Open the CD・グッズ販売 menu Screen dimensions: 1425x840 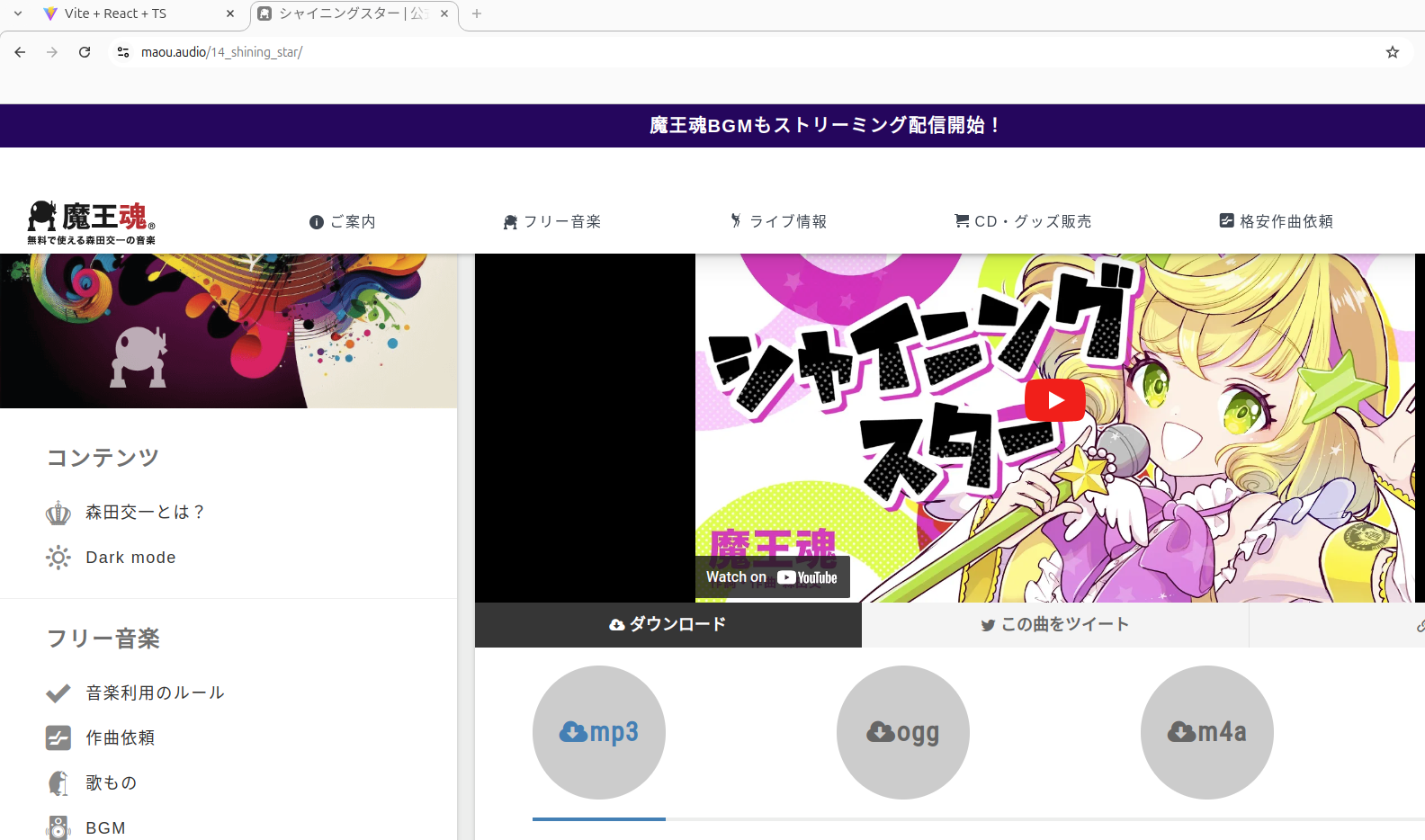pyautogui.click(x=1023, y=221)
